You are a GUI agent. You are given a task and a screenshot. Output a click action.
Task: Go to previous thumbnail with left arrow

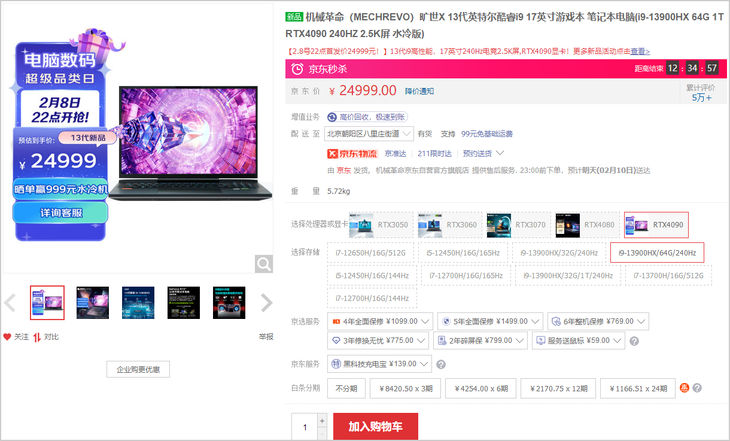point(10,303)
